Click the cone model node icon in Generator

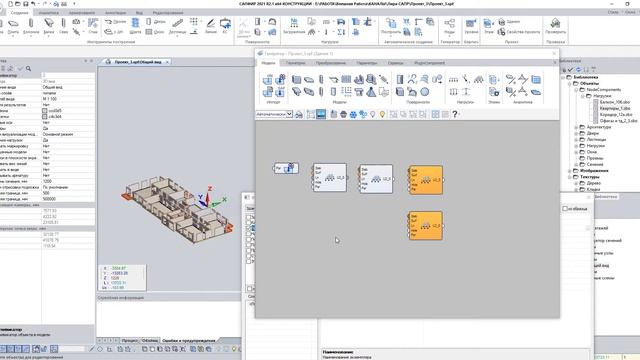(371, 92)
